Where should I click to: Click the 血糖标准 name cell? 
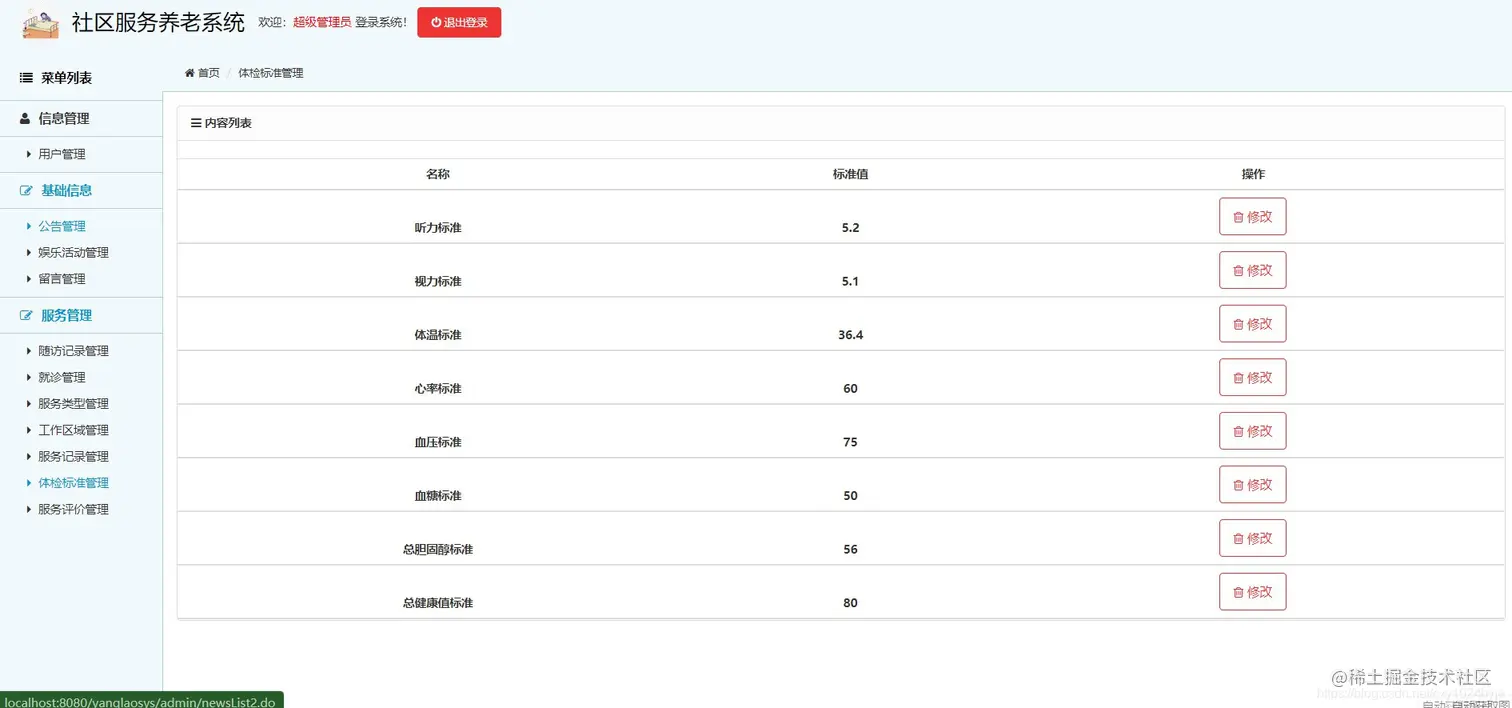(x=438, y=496)
